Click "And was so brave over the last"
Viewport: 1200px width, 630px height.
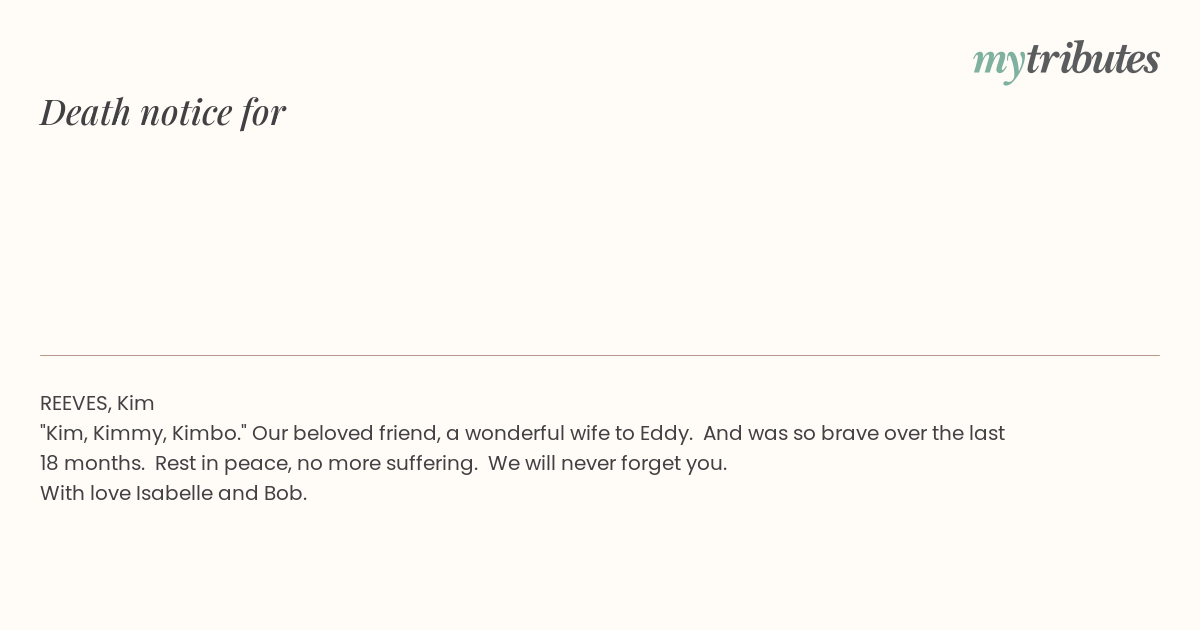(854, 433)
